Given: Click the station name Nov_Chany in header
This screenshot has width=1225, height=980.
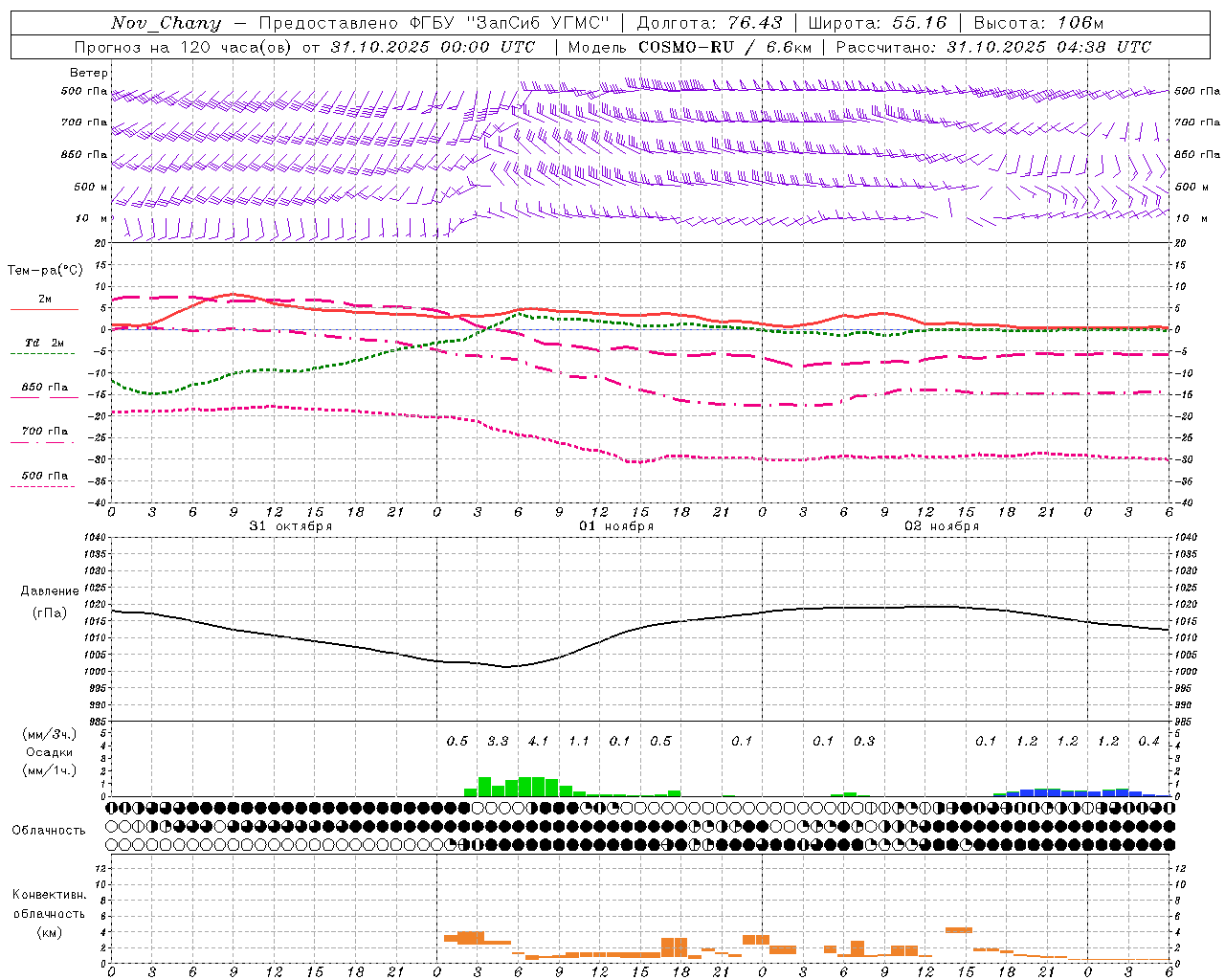Looking at the screenshot, I should pos(166,23).
